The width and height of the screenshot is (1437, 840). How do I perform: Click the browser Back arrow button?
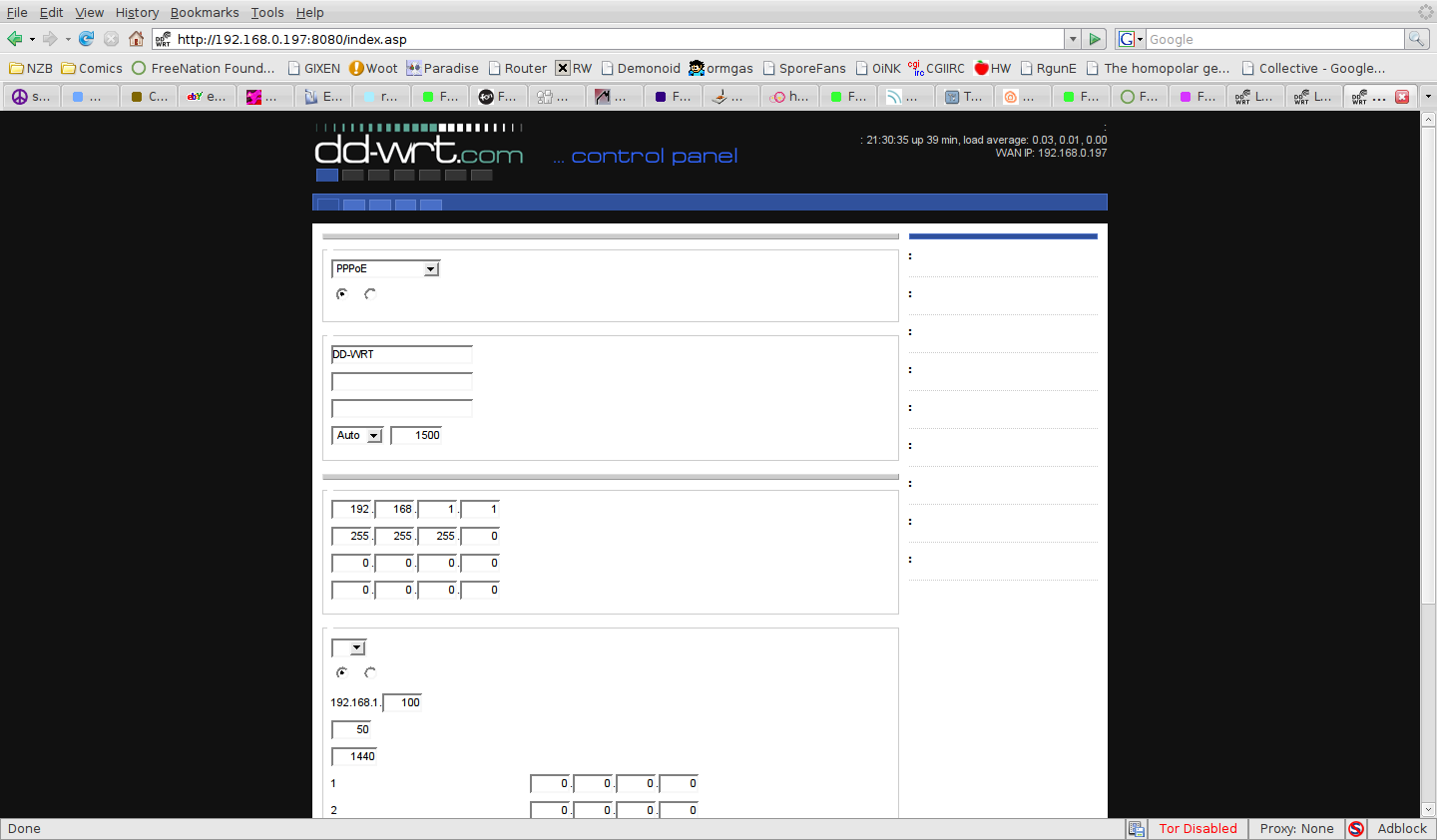tap(14, 39)
